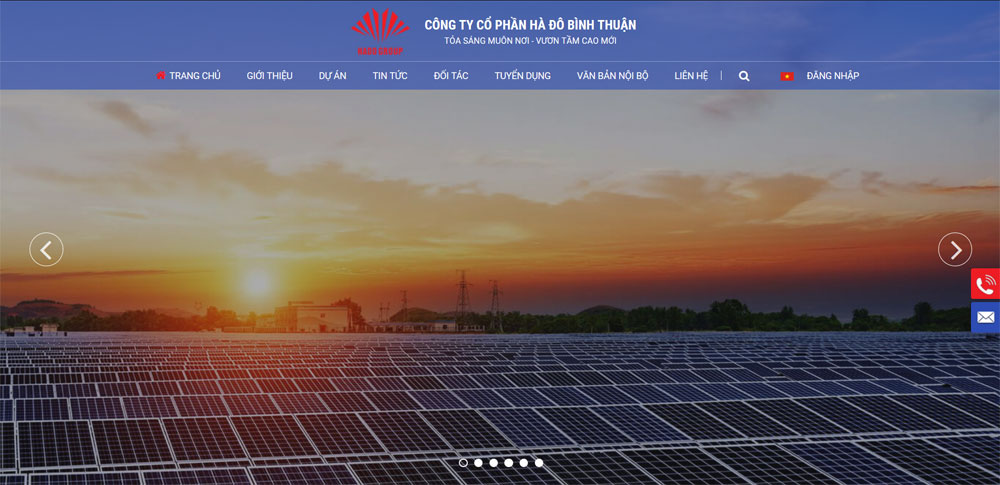Click the blue email envelope floating button
This screenshot has width=1000, height=485.
[985, 317]
